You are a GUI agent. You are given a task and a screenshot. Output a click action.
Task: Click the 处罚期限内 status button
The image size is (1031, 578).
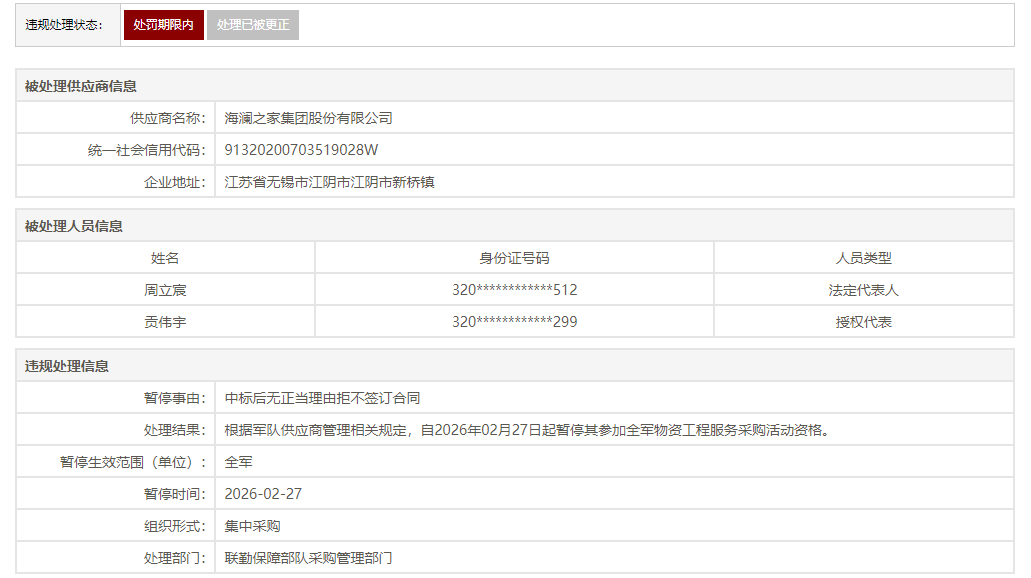(x=163, y=25)
